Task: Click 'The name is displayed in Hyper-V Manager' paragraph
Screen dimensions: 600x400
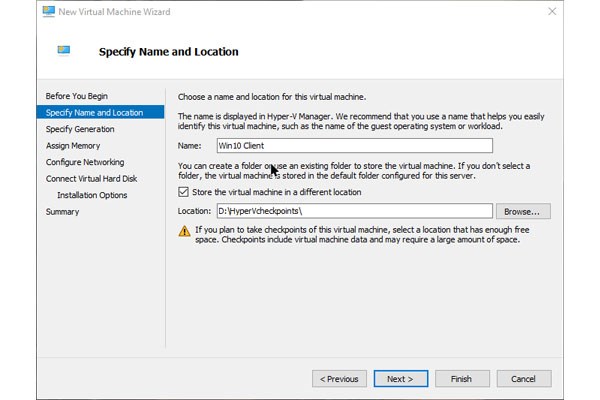Action: pos(361,121)
